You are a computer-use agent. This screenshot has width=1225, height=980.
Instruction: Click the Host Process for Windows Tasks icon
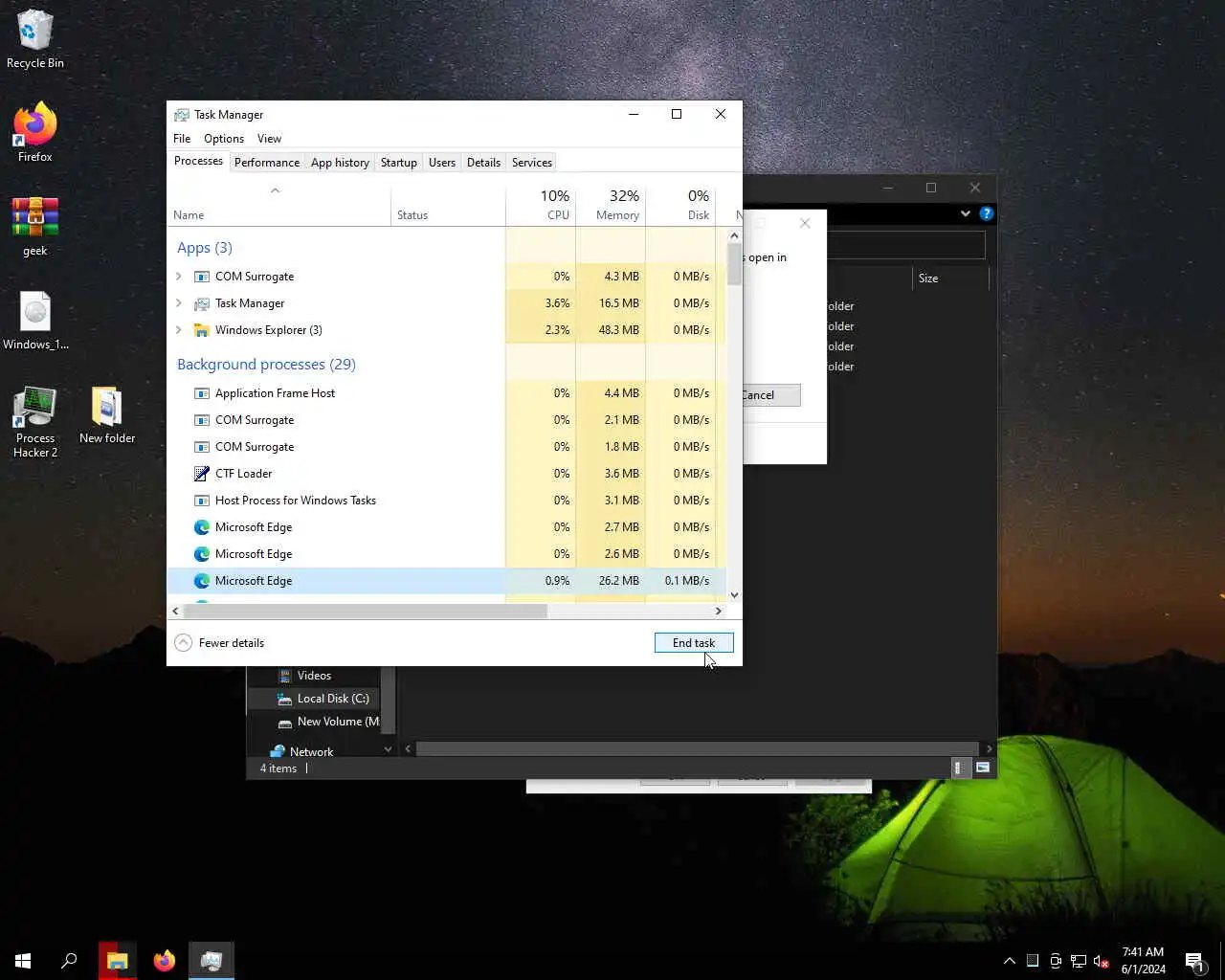(x=201, y=501)
